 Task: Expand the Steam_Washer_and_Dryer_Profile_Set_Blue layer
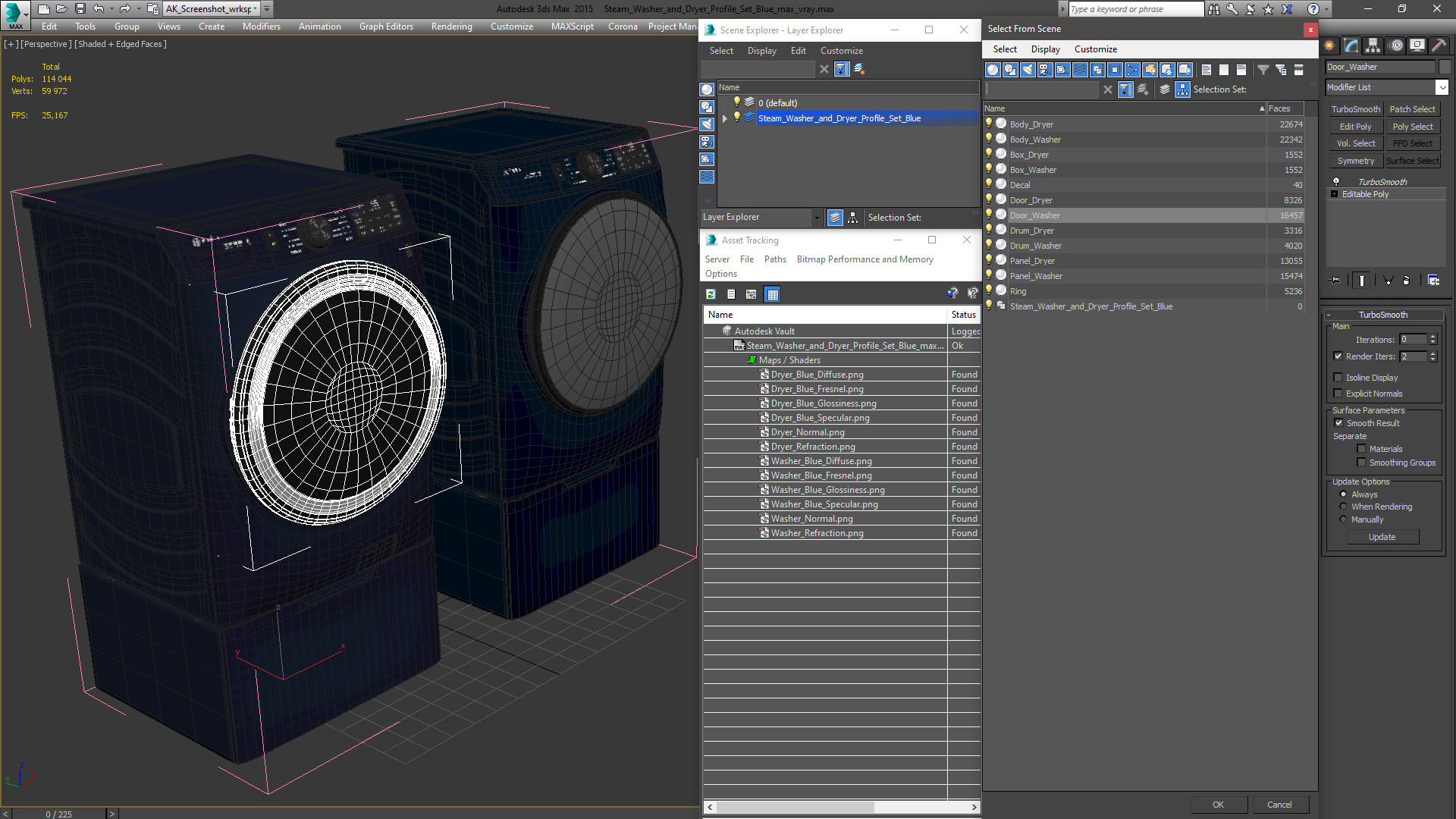(x=725, y=118)
